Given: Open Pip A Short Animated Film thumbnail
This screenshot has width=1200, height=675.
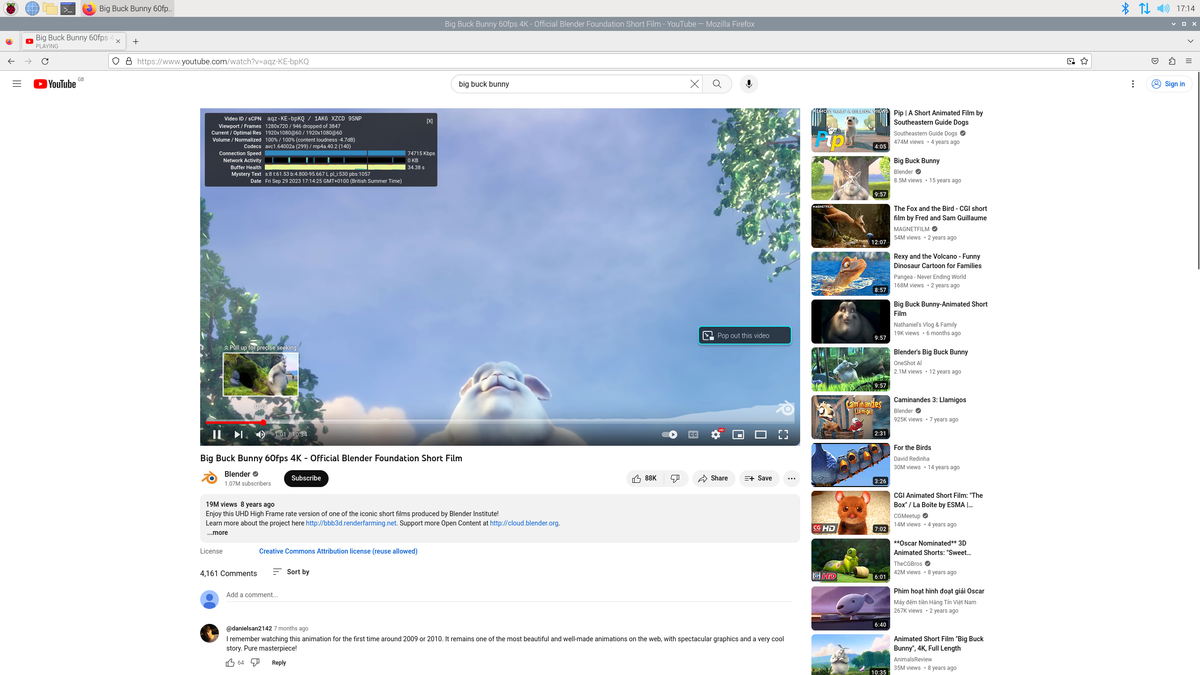Looking at the screenshot, I should click(850, 130).
